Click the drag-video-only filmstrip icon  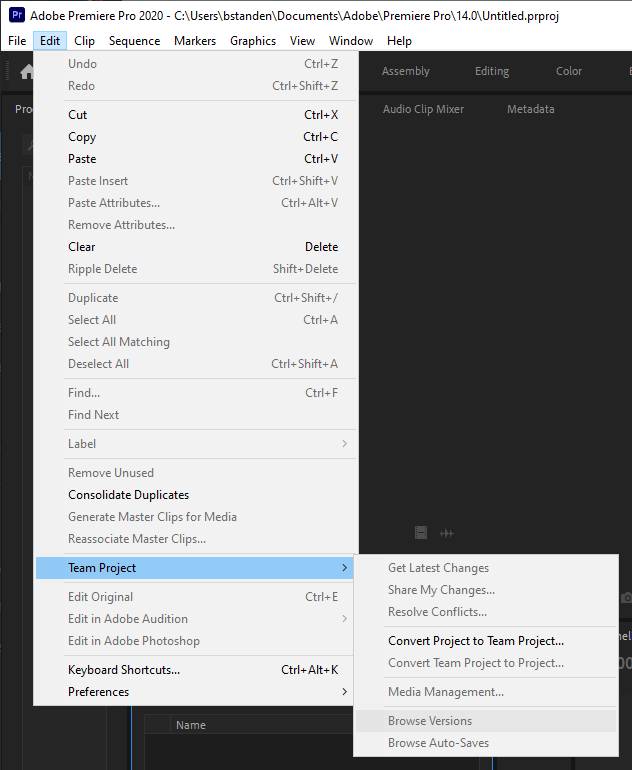[x=421, y=533]
